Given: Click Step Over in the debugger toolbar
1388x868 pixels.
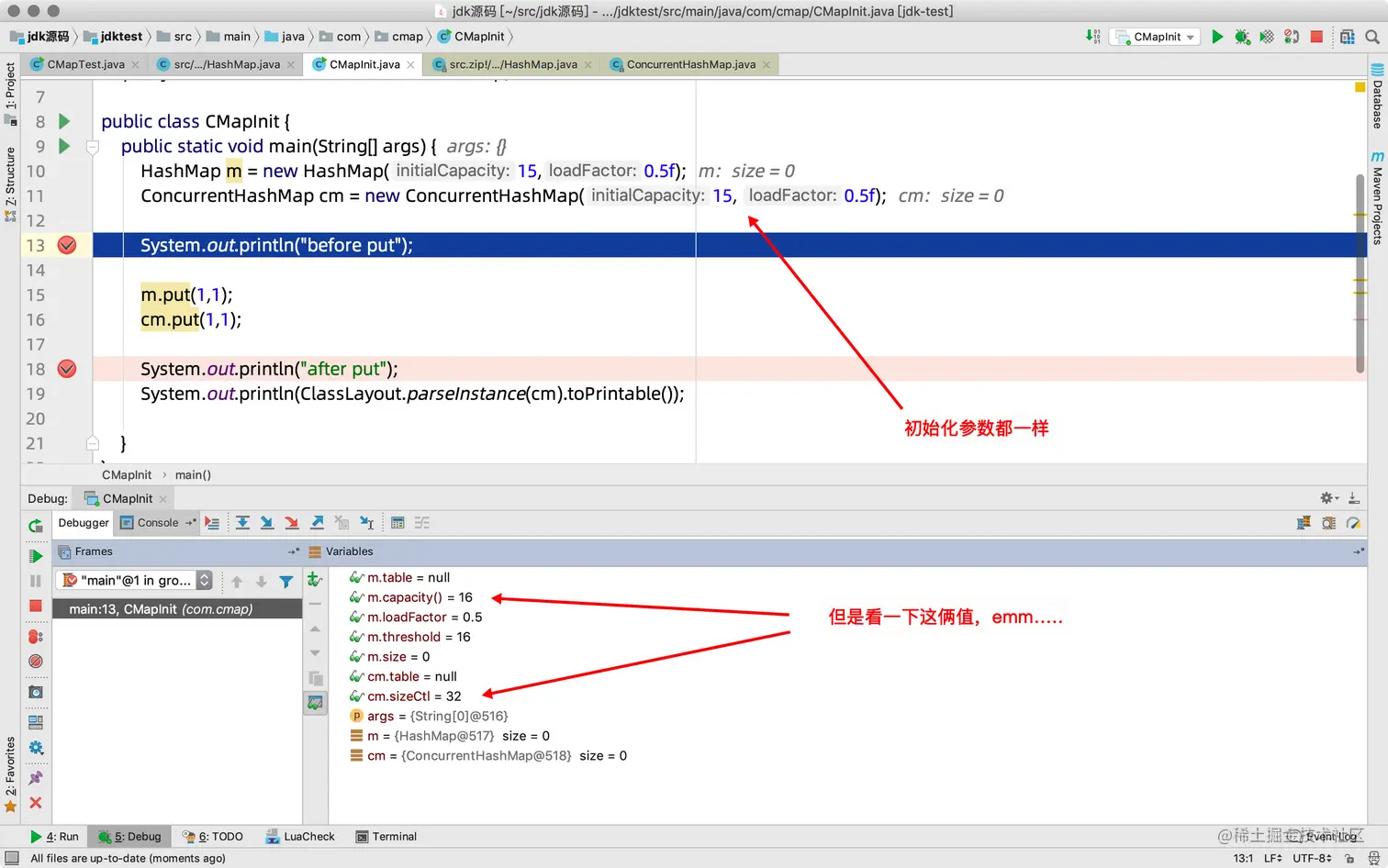Looking at the screenshot, I should [x=242, y=523].
